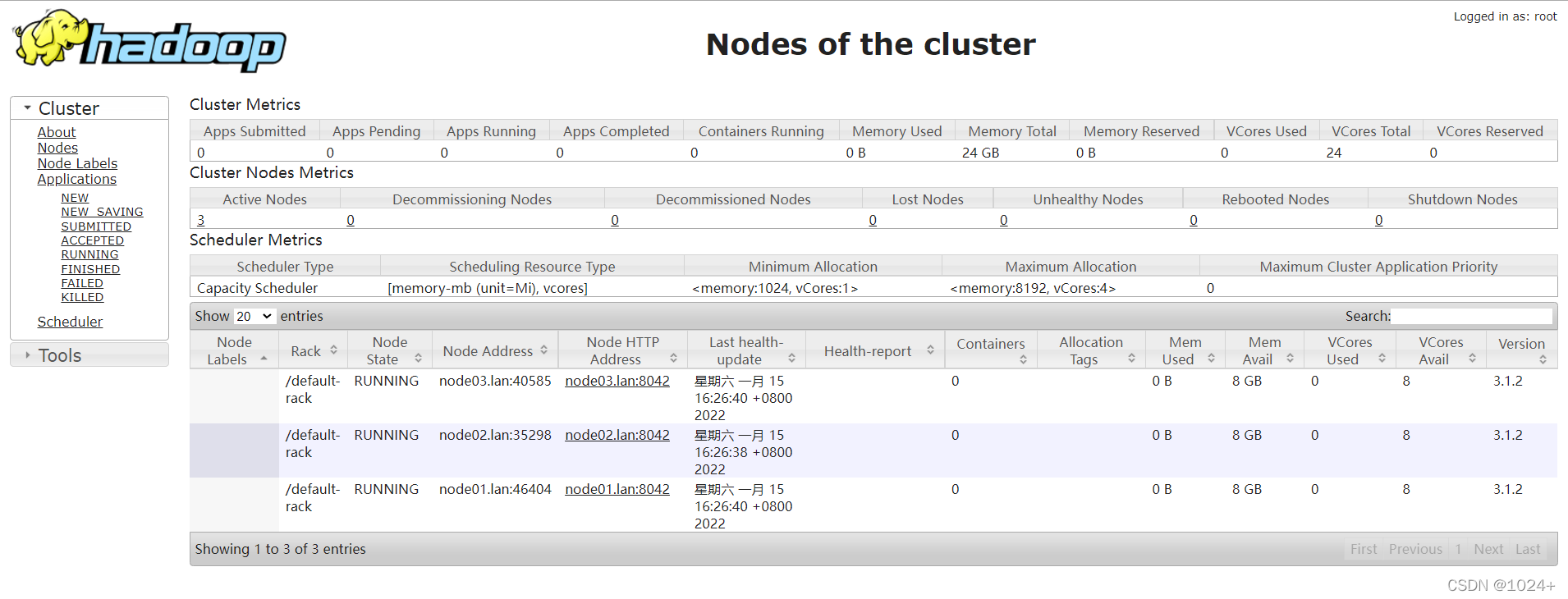Screen dimensions: 1568x599
Task: Sort by Node Labels column arrow
Action: click(264, 359)
